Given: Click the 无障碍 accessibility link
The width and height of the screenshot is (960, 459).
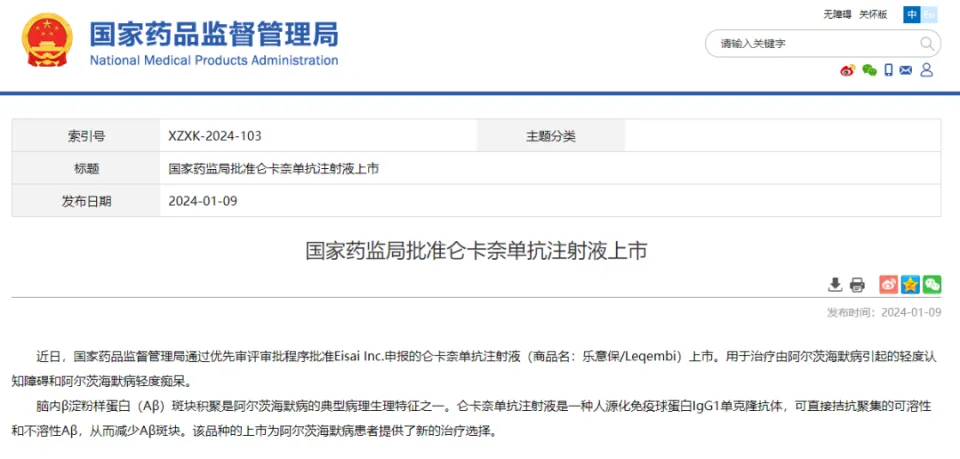Looking at the screenshot, I should coord(837,15).
